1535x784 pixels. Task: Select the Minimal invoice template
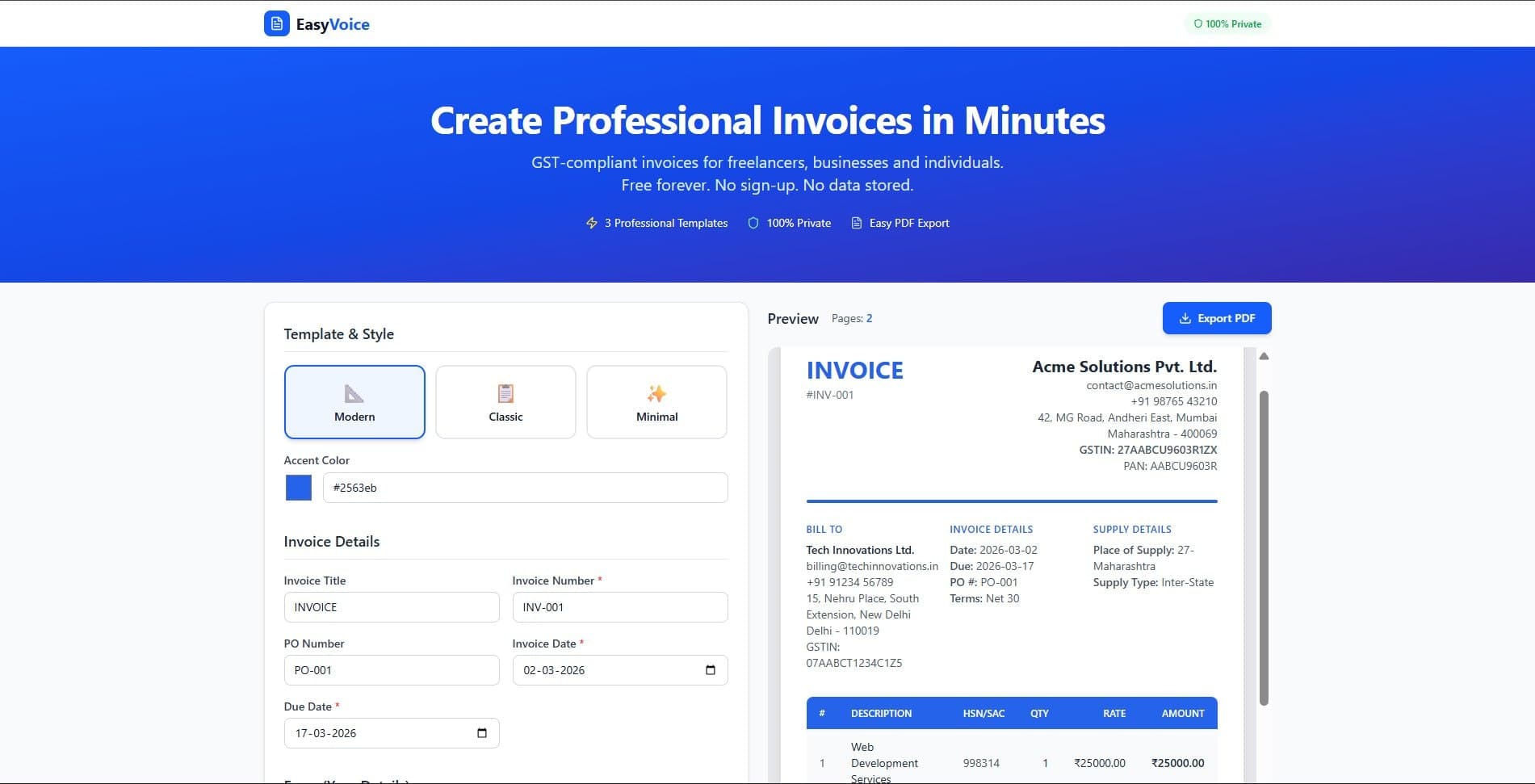point(656,401)
